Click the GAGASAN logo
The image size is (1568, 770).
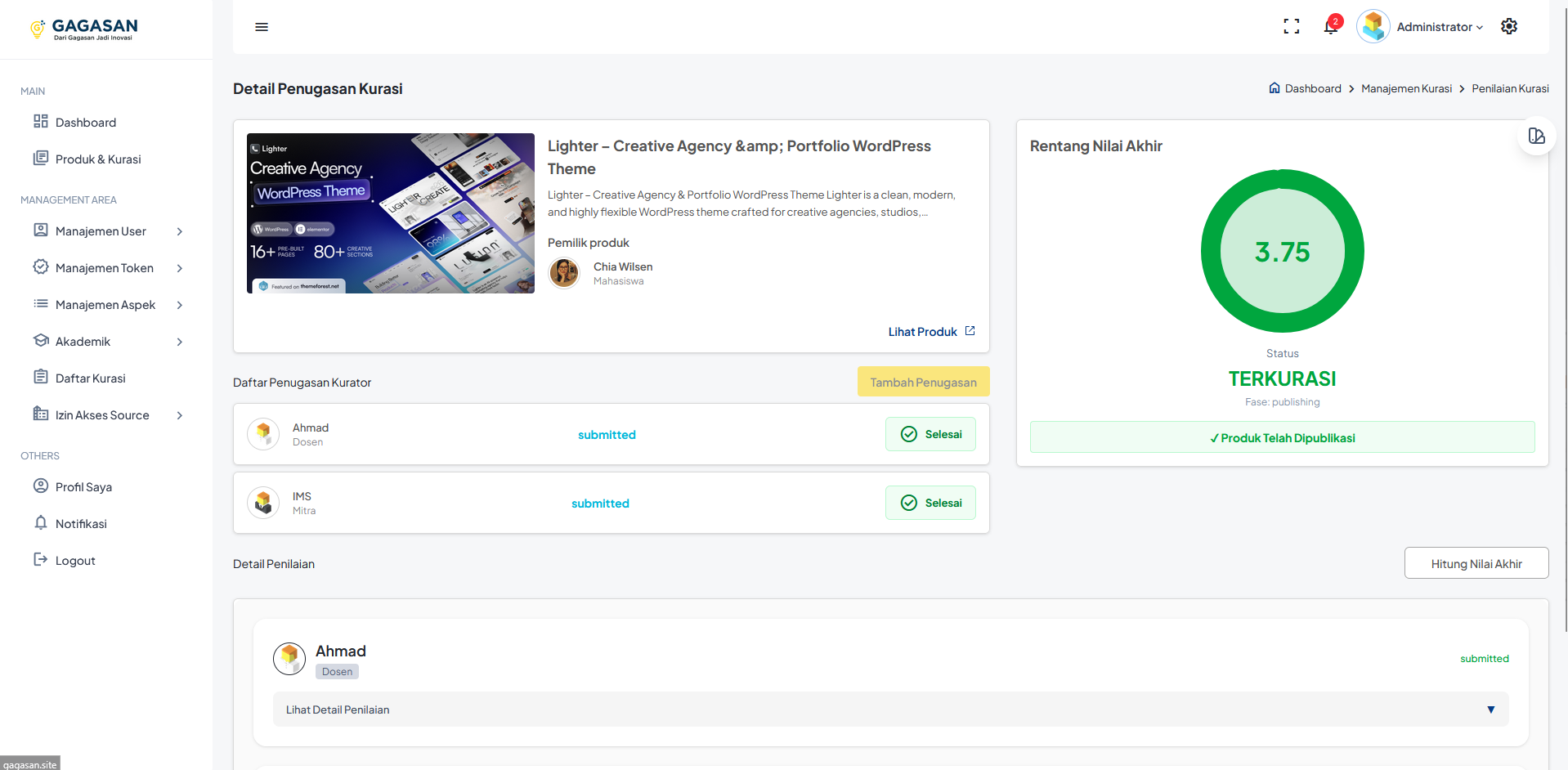click(x=83, y=29)
